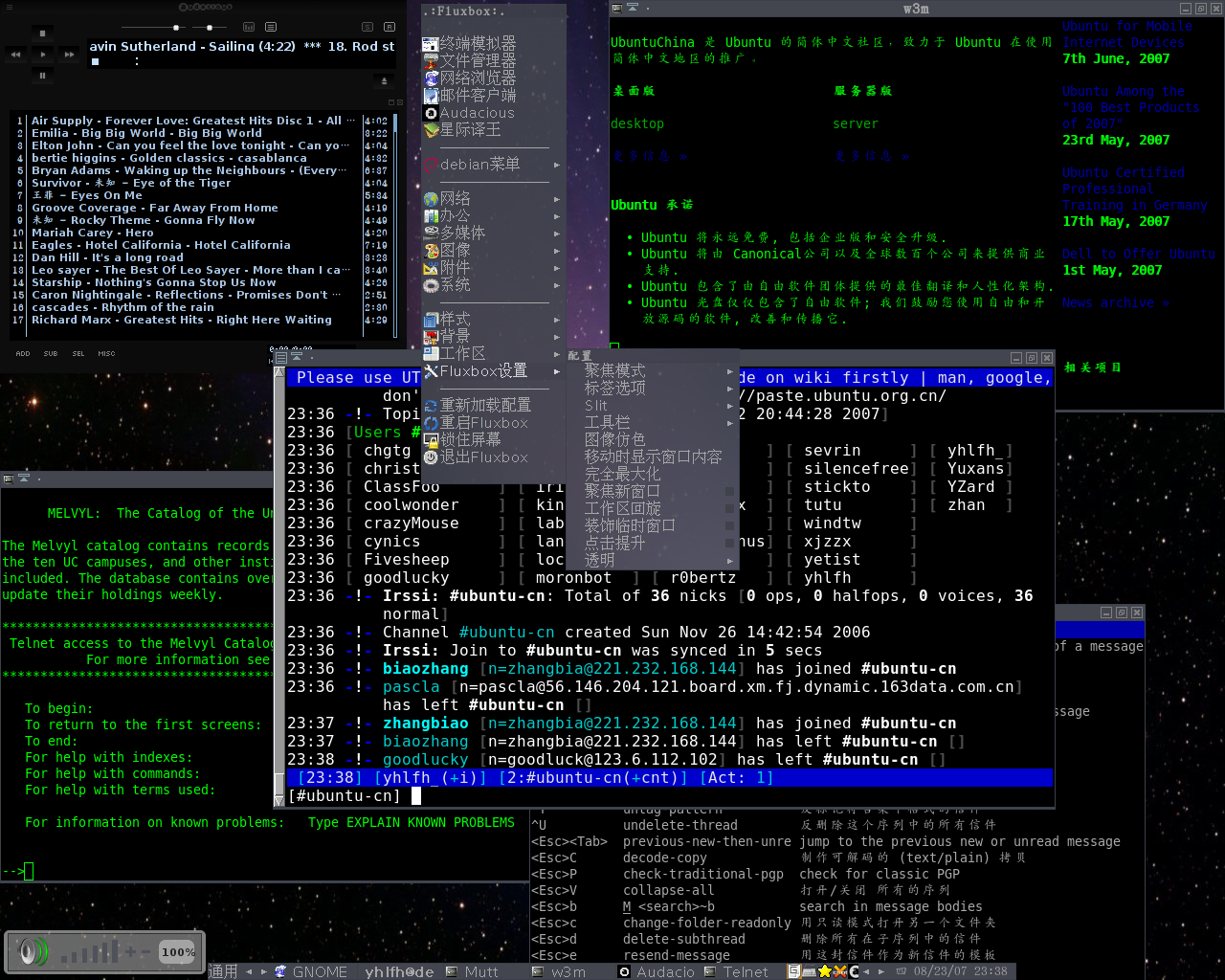Skip to next track in Audacious
Screen dimensions: 1225x980
[x=69, y=55]
